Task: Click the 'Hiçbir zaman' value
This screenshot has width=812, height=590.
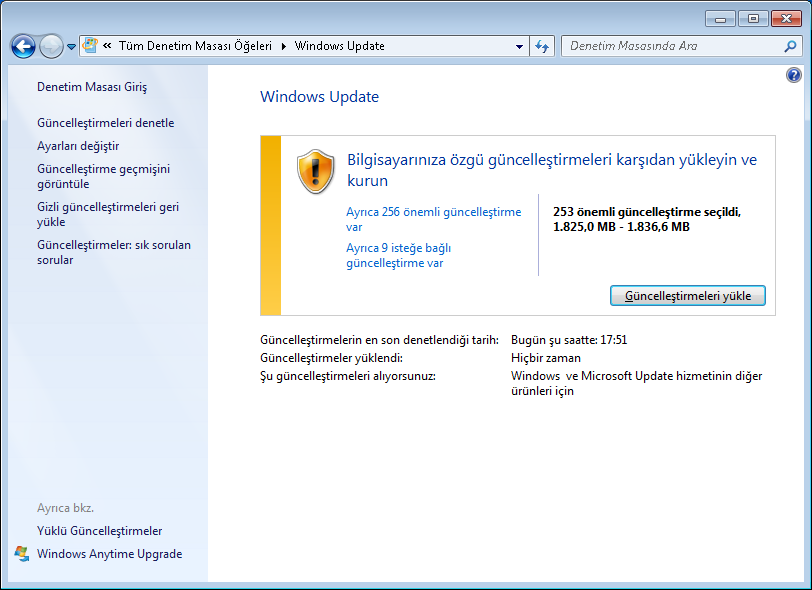Action: tap(546, 358)
